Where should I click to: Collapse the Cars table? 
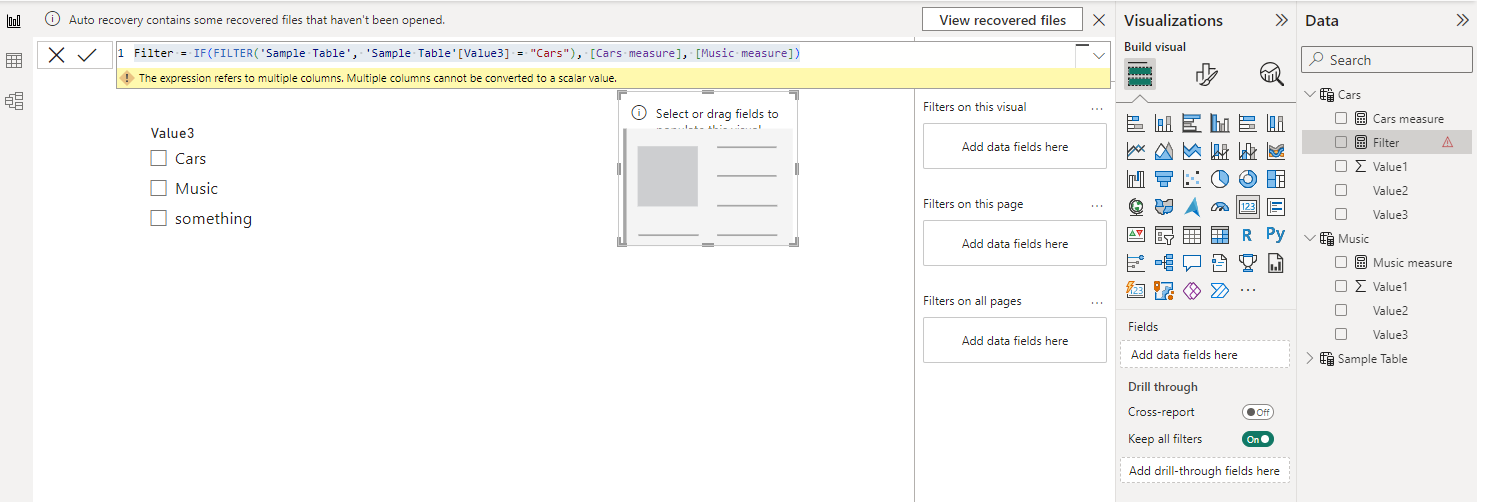click(x=1311, y=95)
